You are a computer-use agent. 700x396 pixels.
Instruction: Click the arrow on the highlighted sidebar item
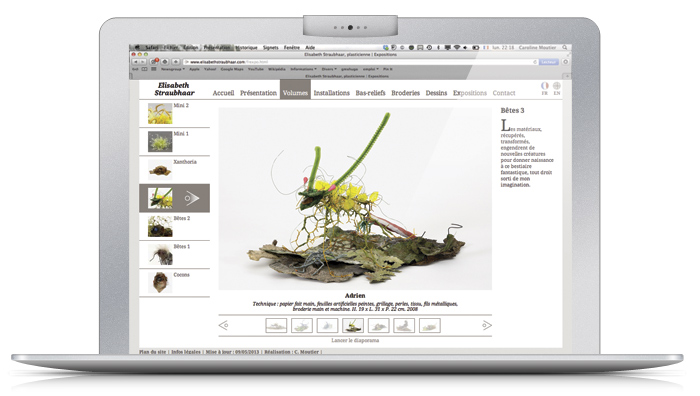tap(192, 198)
